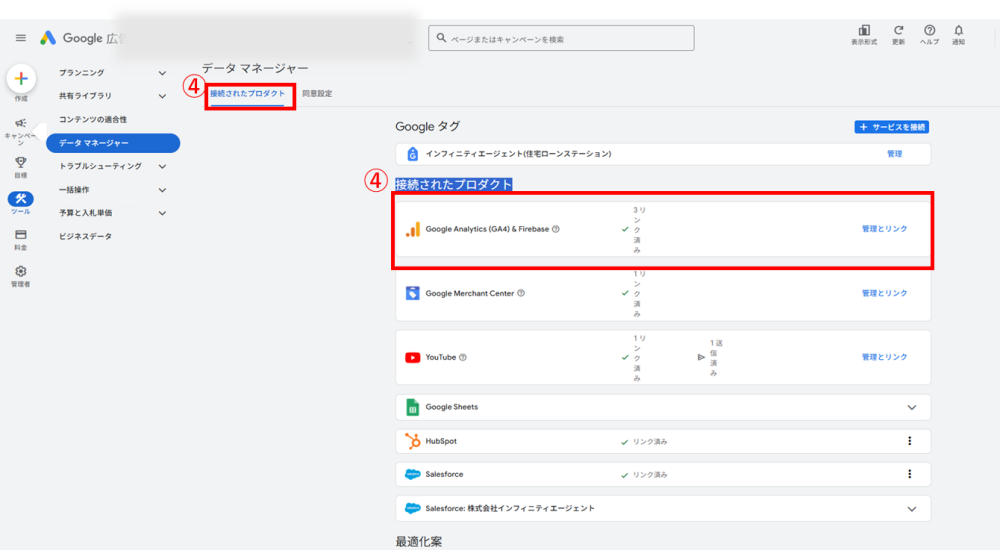Open Billing via the card icon
This screenshot has width=1000, height=550.
click(20, 235)
